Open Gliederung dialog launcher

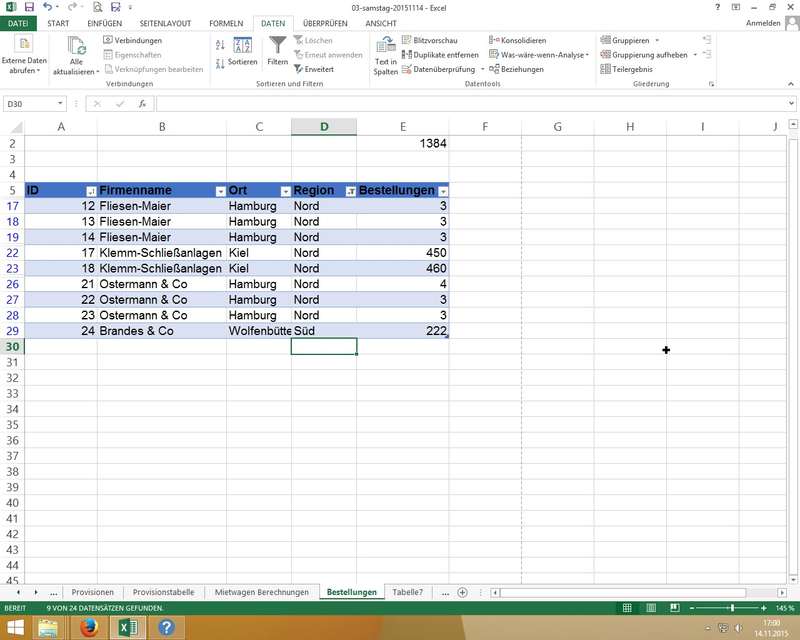tap(711, 84)
